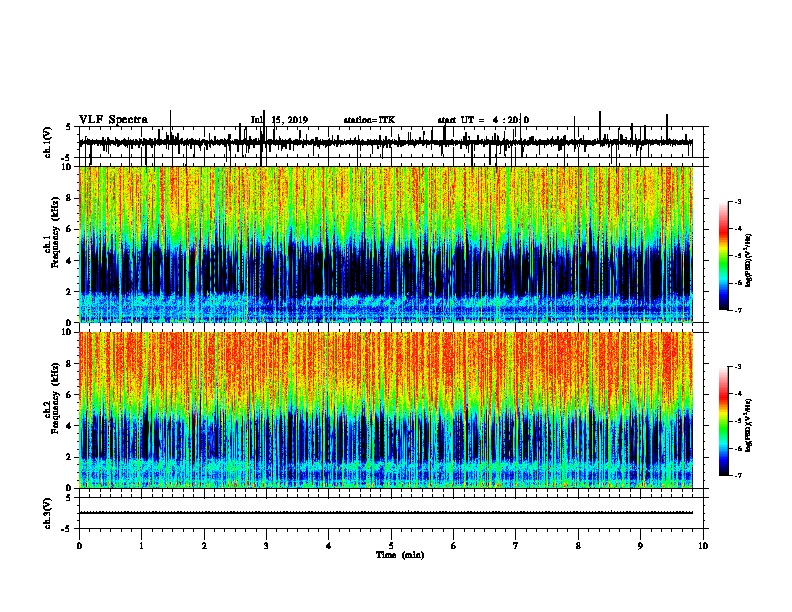792x612 pixels.
Task: Click time axis tick label "7"
Action: (516, 546)
